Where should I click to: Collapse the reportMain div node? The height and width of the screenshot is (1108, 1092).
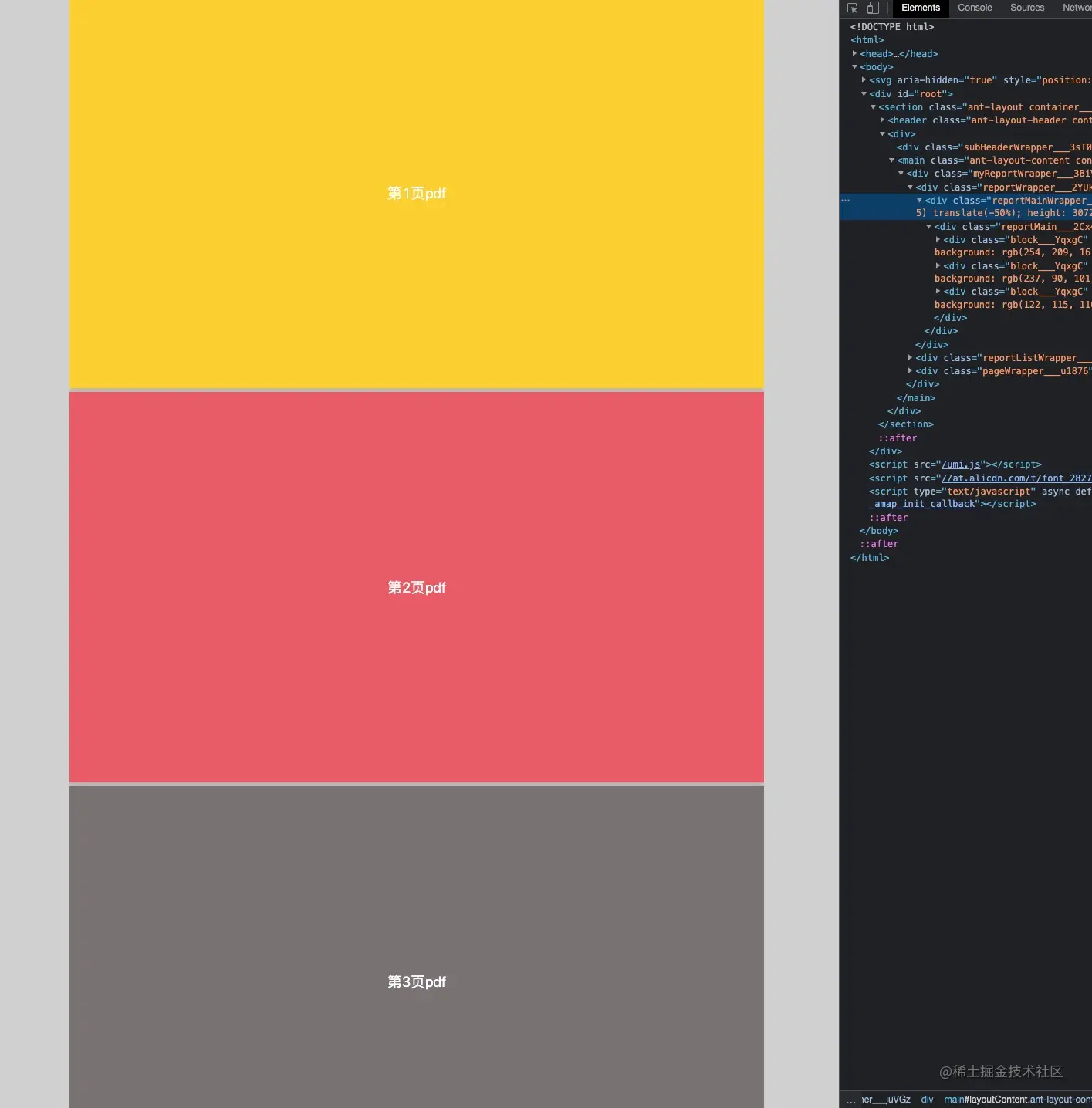(x=928, y=226)
